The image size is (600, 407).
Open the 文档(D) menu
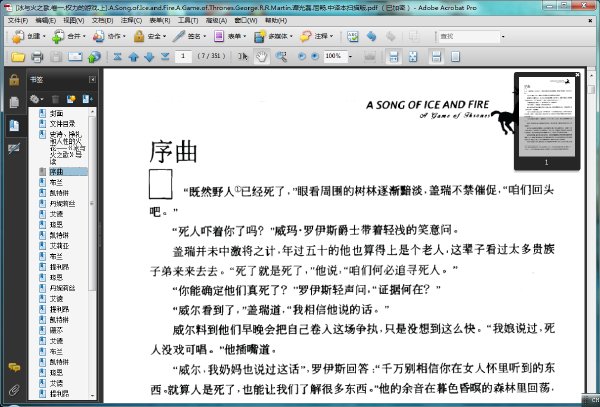pyautogui.click(x=102, y=20)
